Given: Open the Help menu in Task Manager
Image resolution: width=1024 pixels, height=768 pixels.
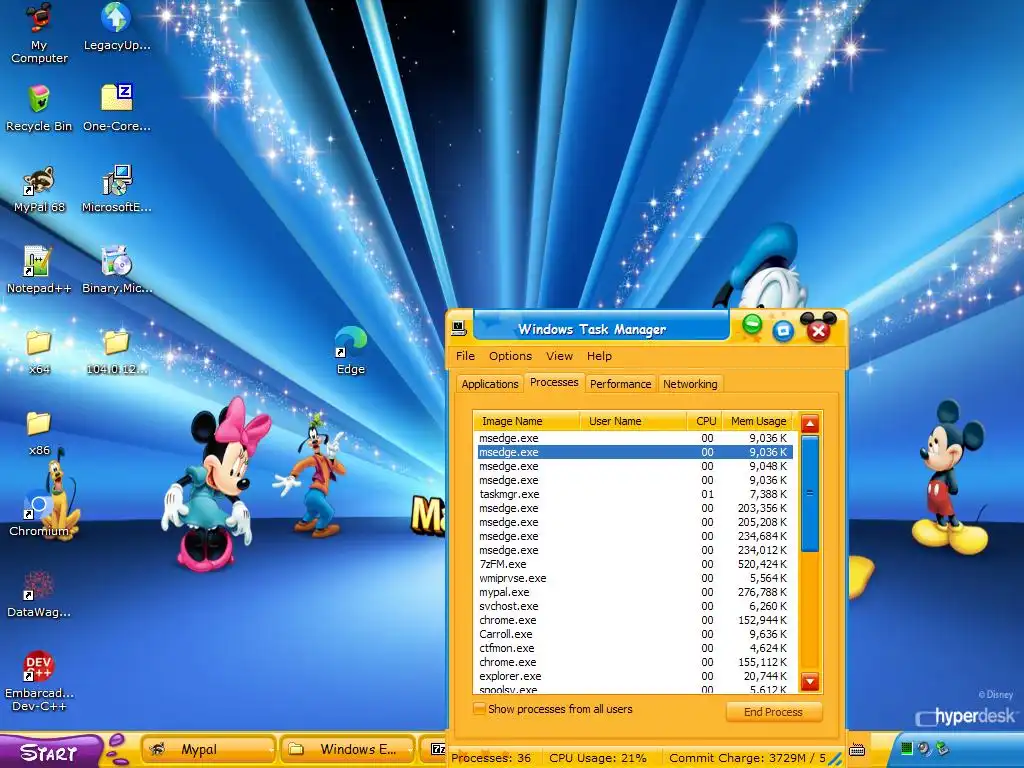Looking at the screenshot, I should click(599, 356).
